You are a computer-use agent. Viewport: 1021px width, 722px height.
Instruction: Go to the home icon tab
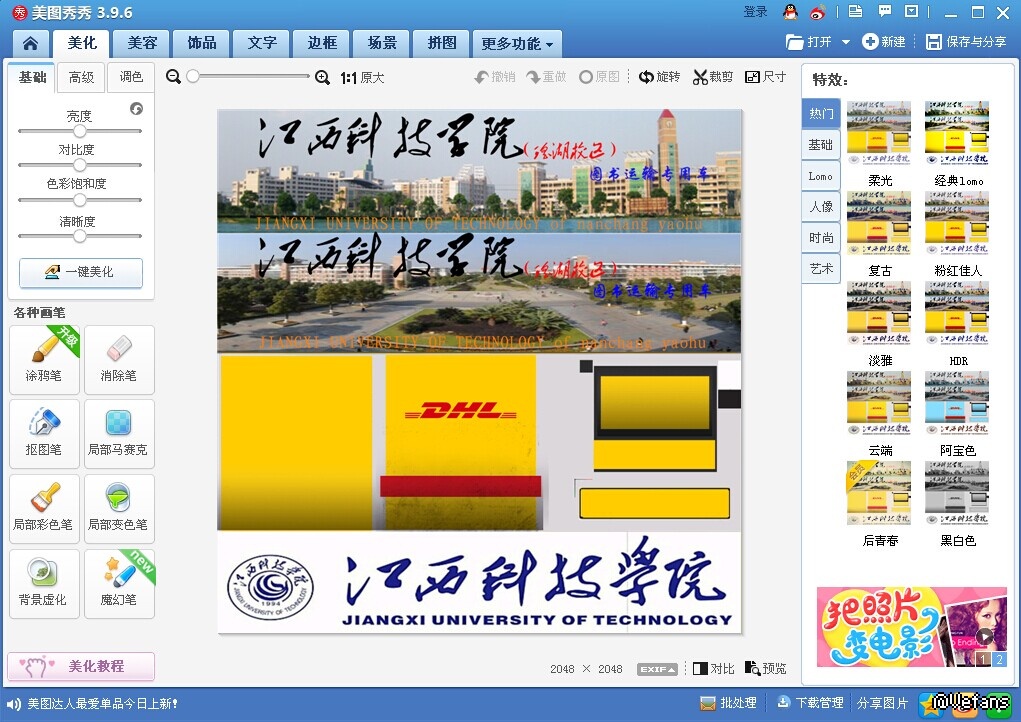(x=30, y=44)
